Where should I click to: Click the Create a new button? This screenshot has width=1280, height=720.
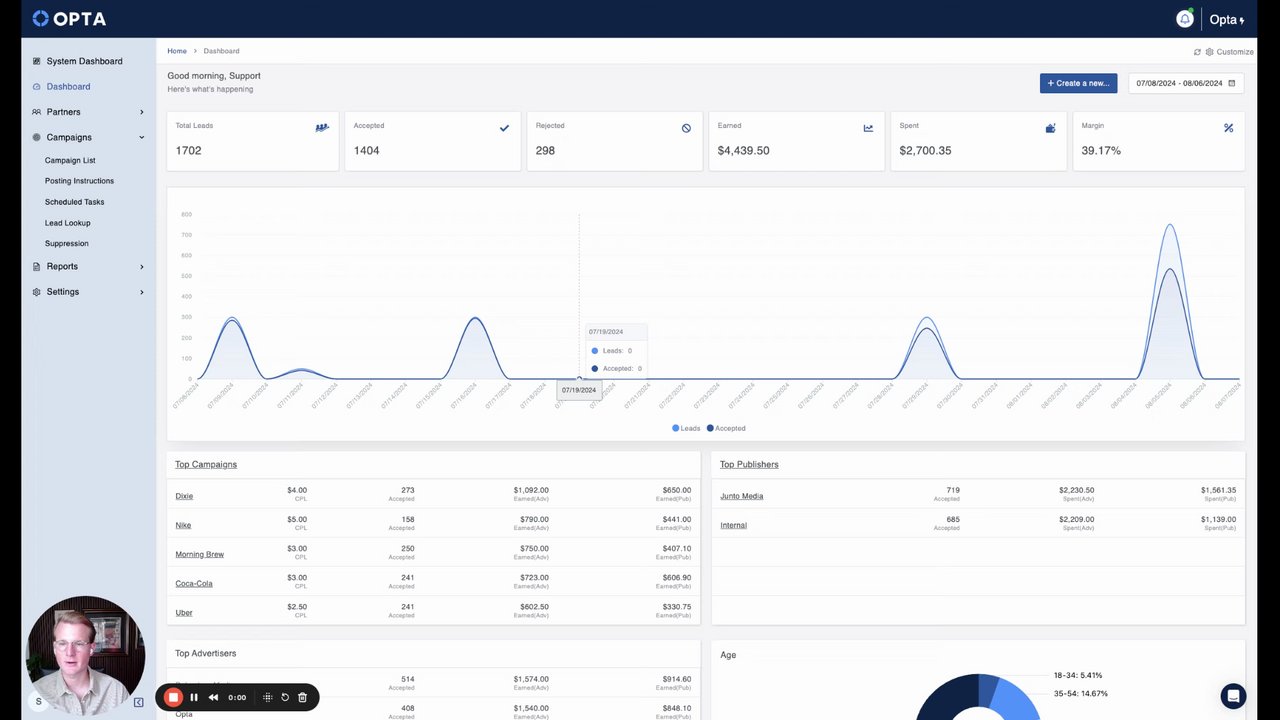(1078, 83)
